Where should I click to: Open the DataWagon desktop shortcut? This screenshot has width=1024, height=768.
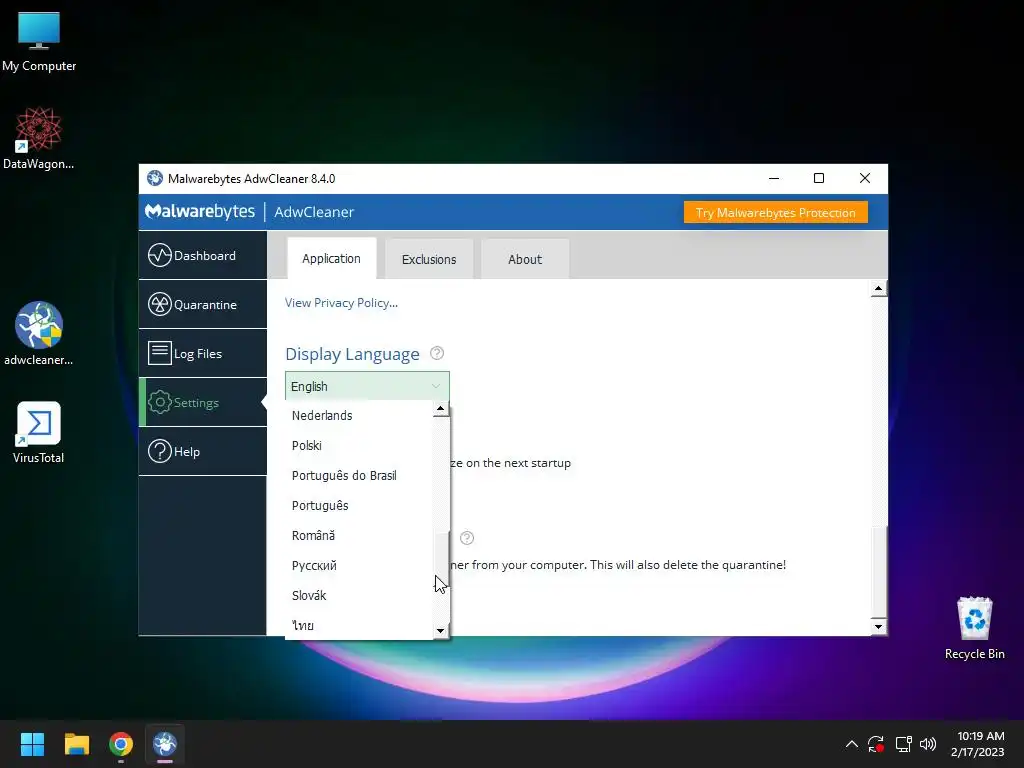pyautogui.click(x=39, y=138)
